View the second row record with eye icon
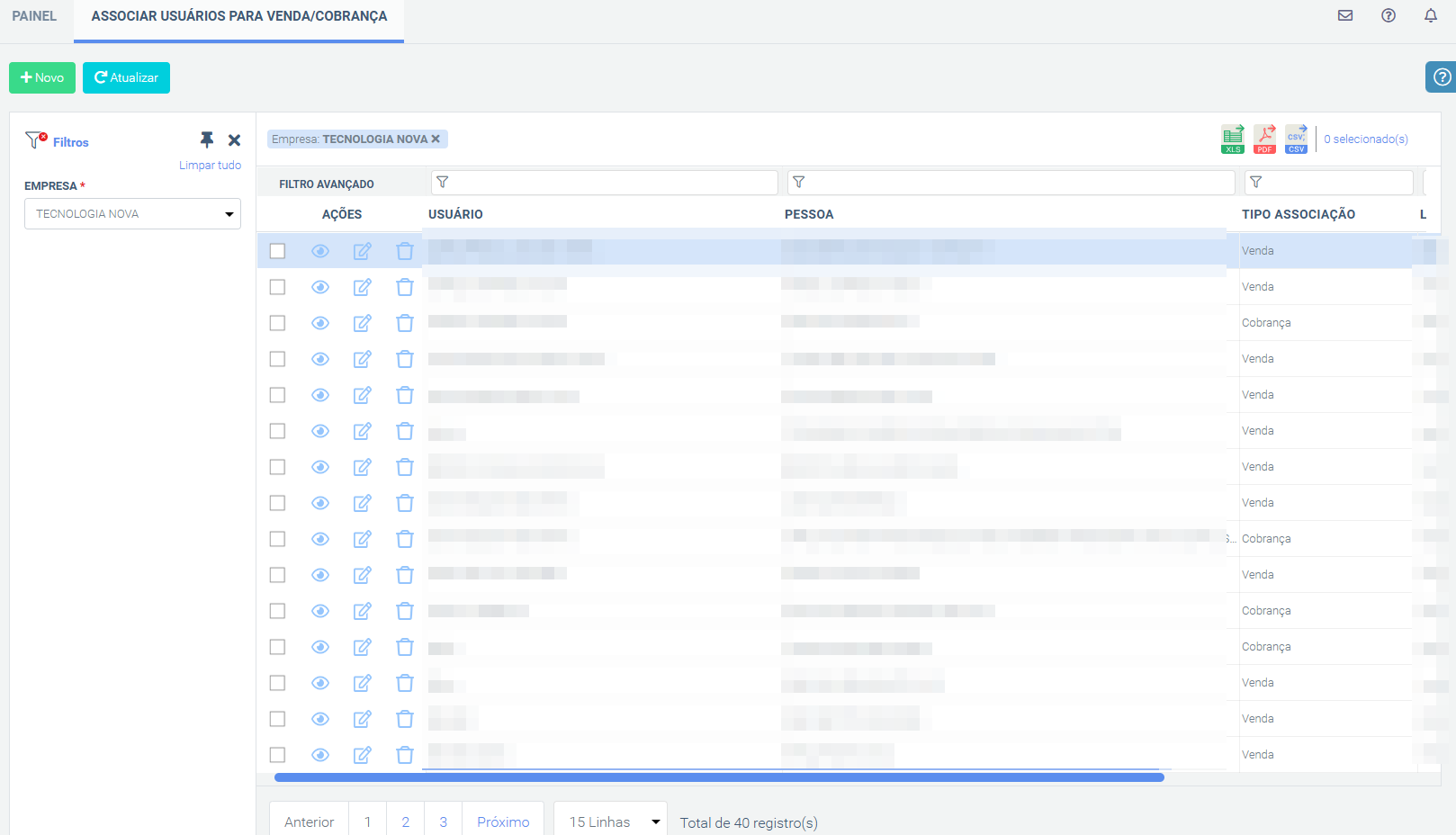This screenshot has width=1456, height=835. click(320, 287)
